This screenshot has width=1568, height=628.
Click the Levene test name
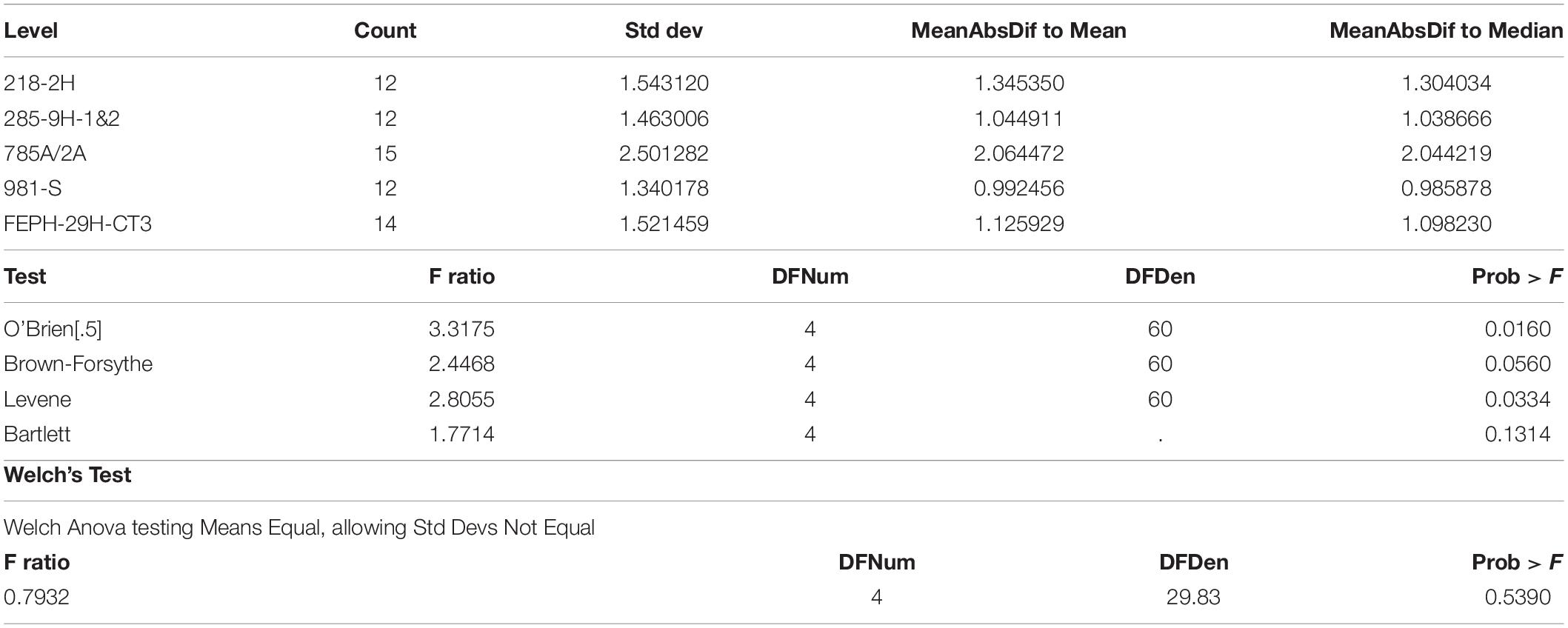(38, 399)
